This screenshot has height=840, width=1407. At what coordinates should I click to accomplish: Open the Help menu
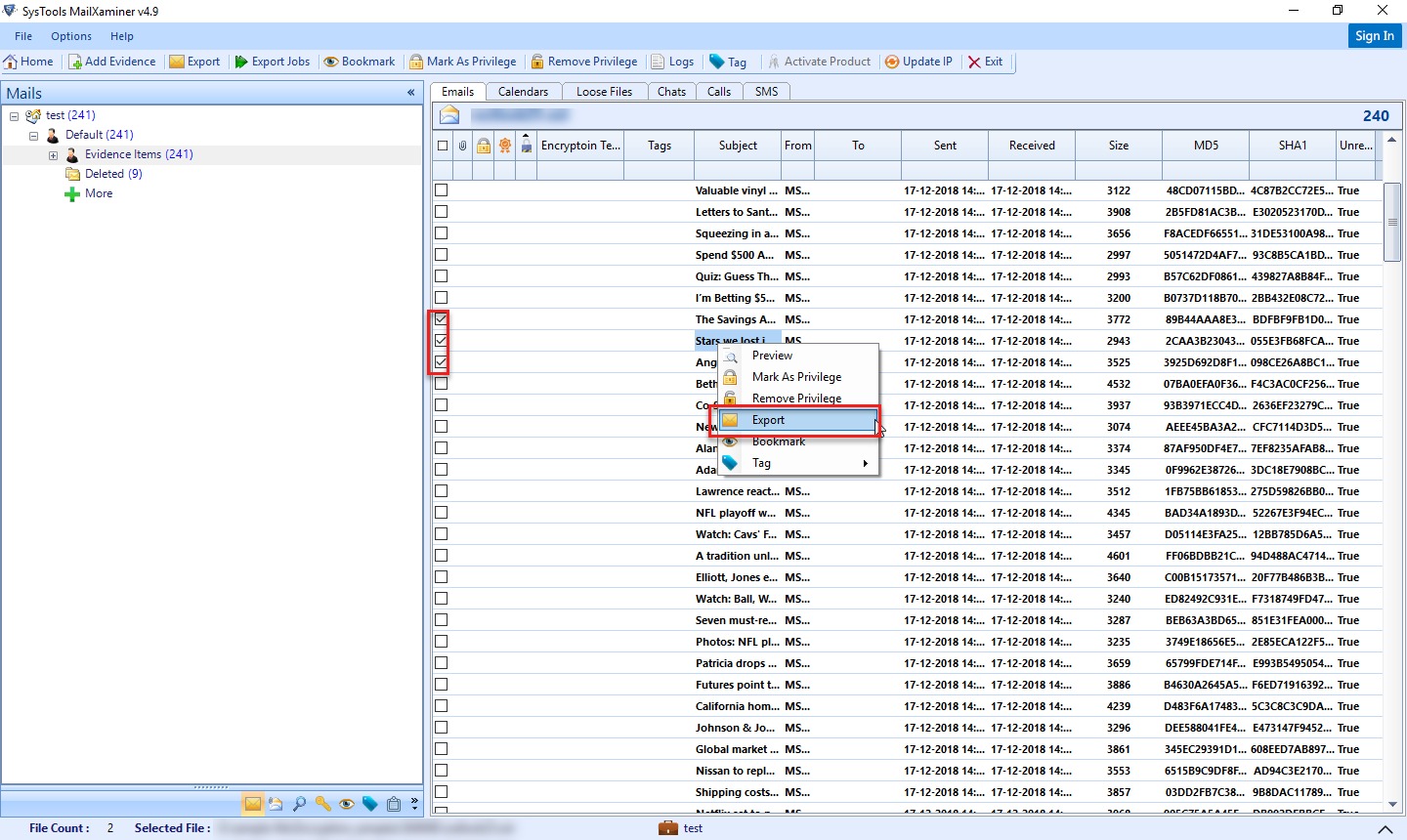pos(122,36)
